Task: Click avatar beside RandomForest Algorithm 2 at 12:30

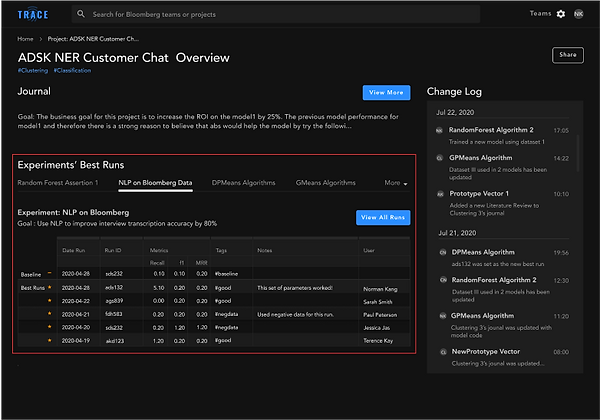Action: (x=443, y=280)
